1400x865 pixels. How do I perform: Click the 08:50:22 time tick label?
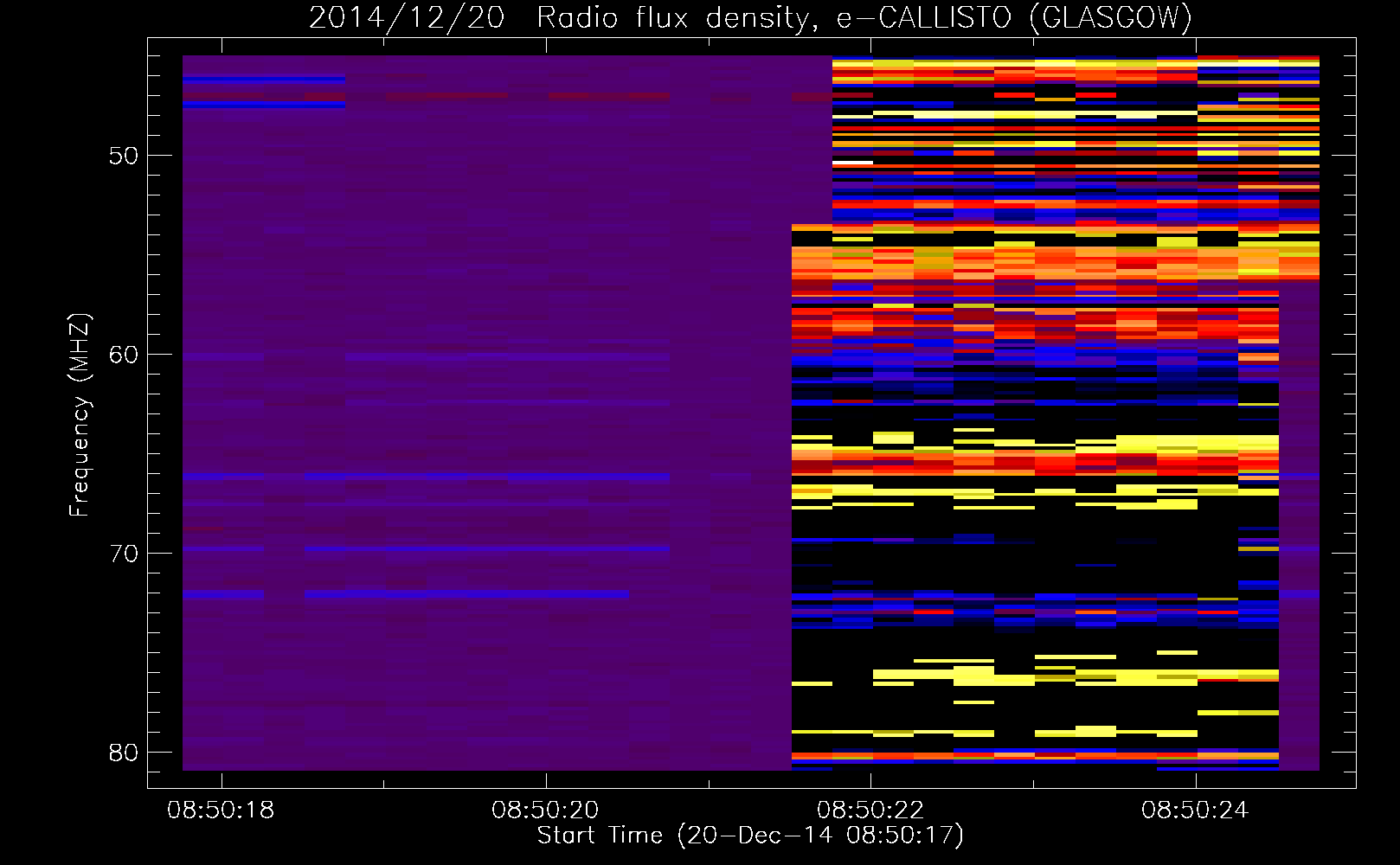click(x=870, y=810)
